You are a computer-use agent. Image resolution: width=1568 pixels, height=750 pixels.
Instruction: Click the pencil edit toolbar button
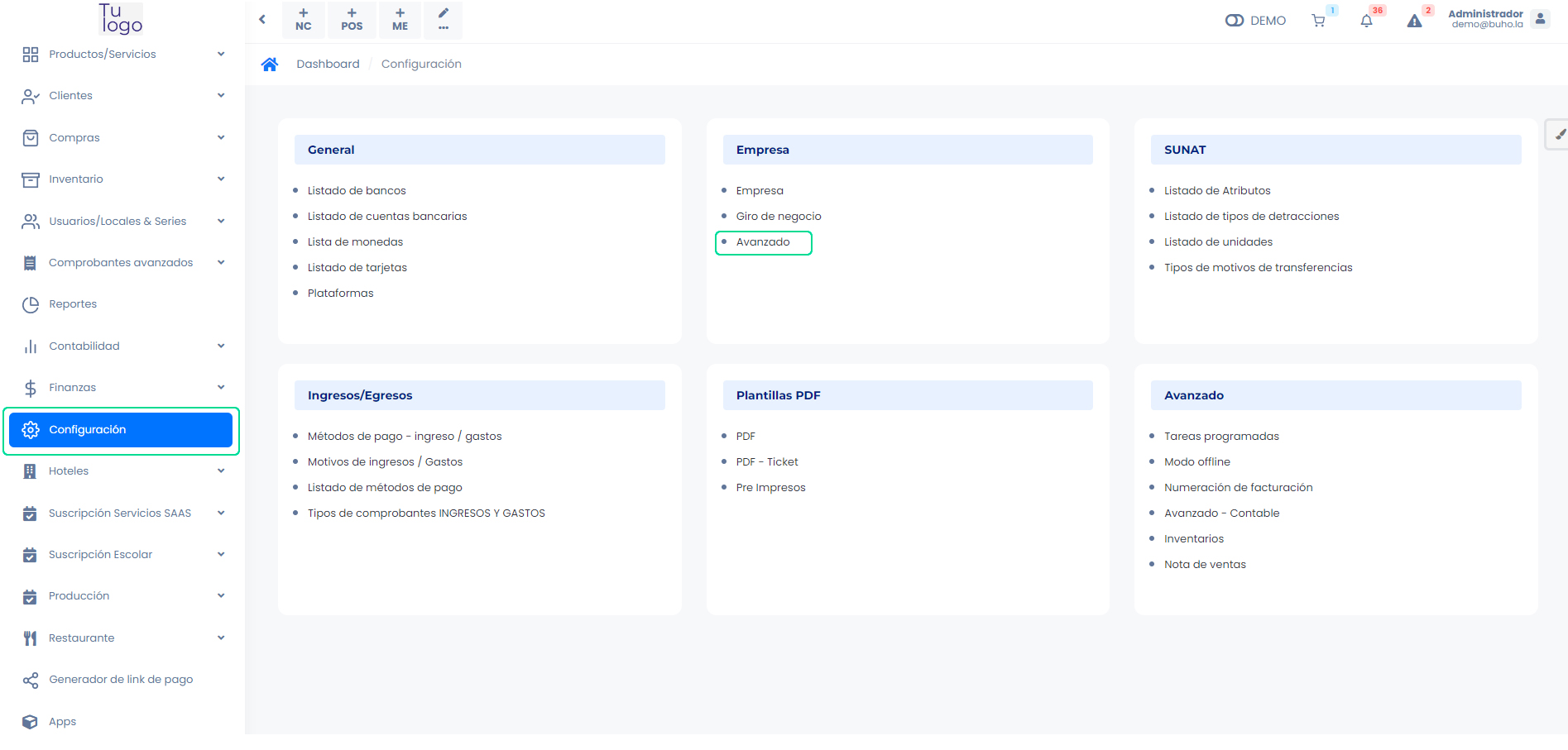(x=444, y=20)
